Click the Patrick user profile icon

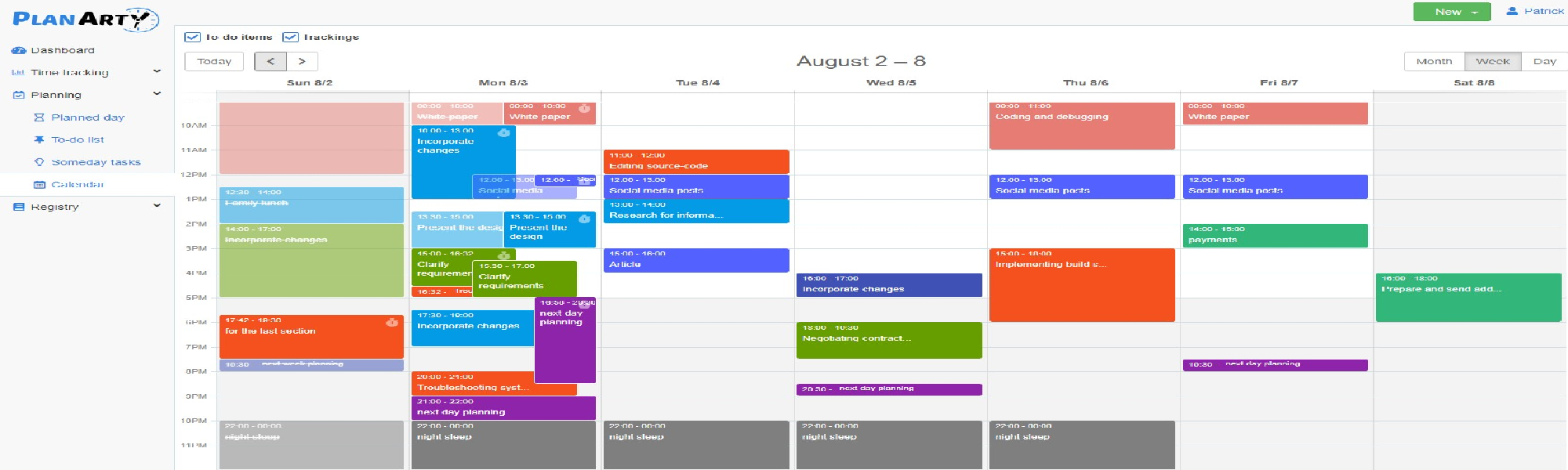click(x=1512, y=11)
